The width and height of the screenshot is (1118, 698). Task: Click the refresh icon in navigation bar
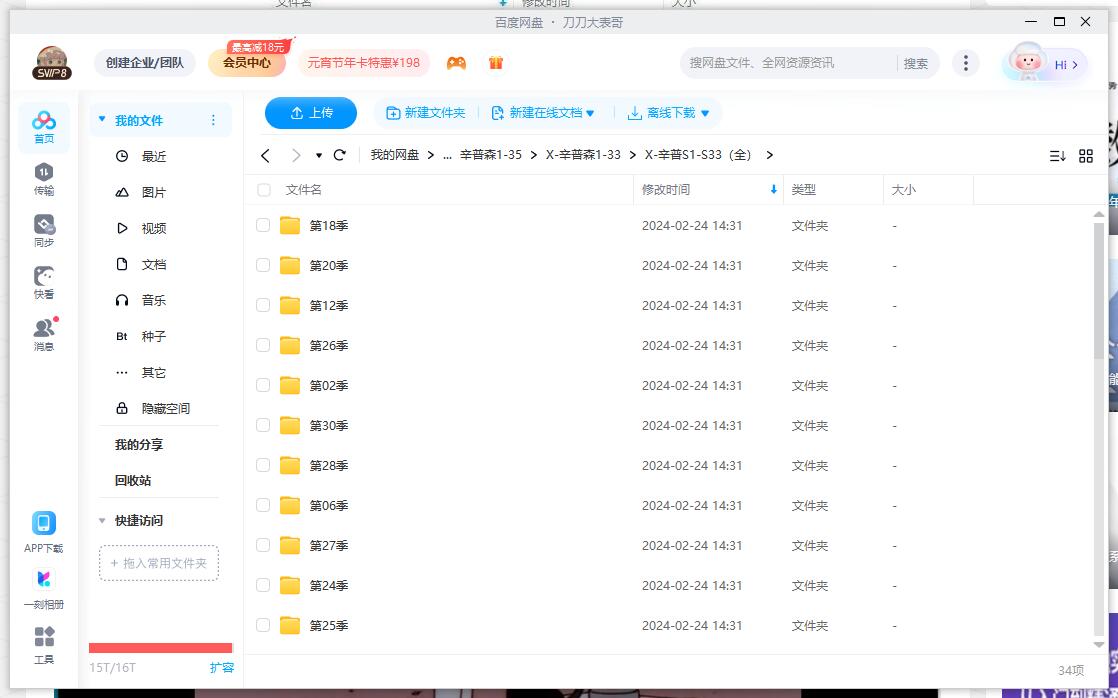(340, 155)
